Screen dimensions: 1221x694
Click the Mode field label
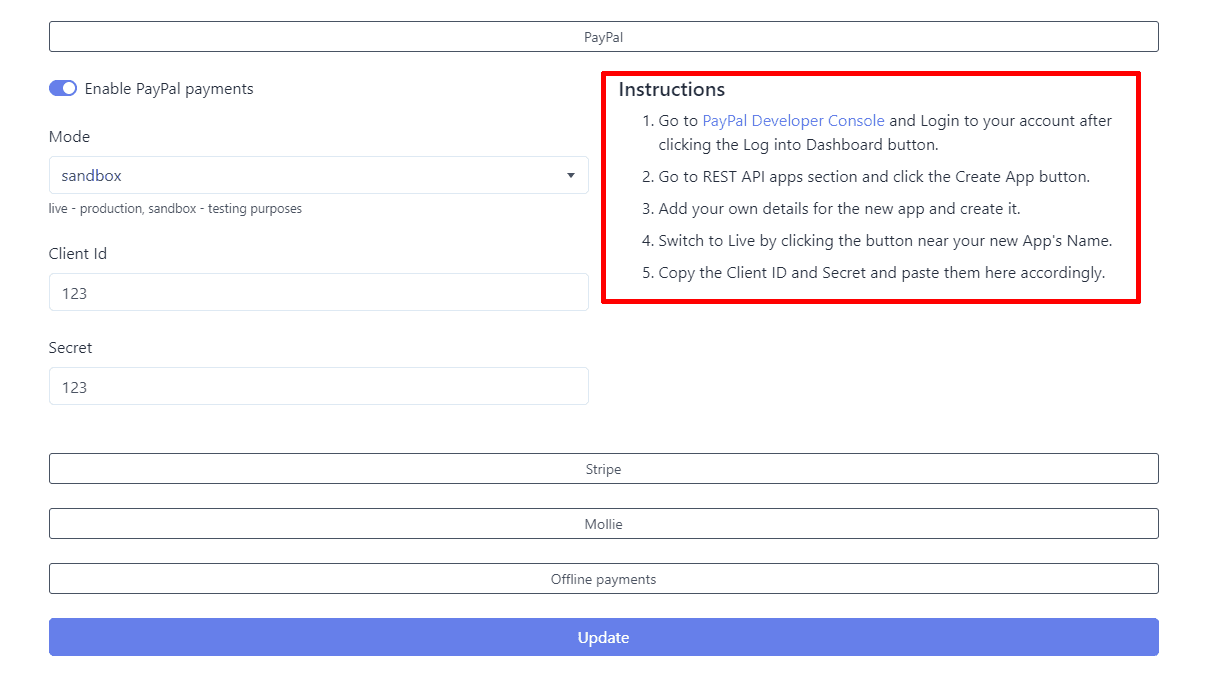click(x=69, y=137)
